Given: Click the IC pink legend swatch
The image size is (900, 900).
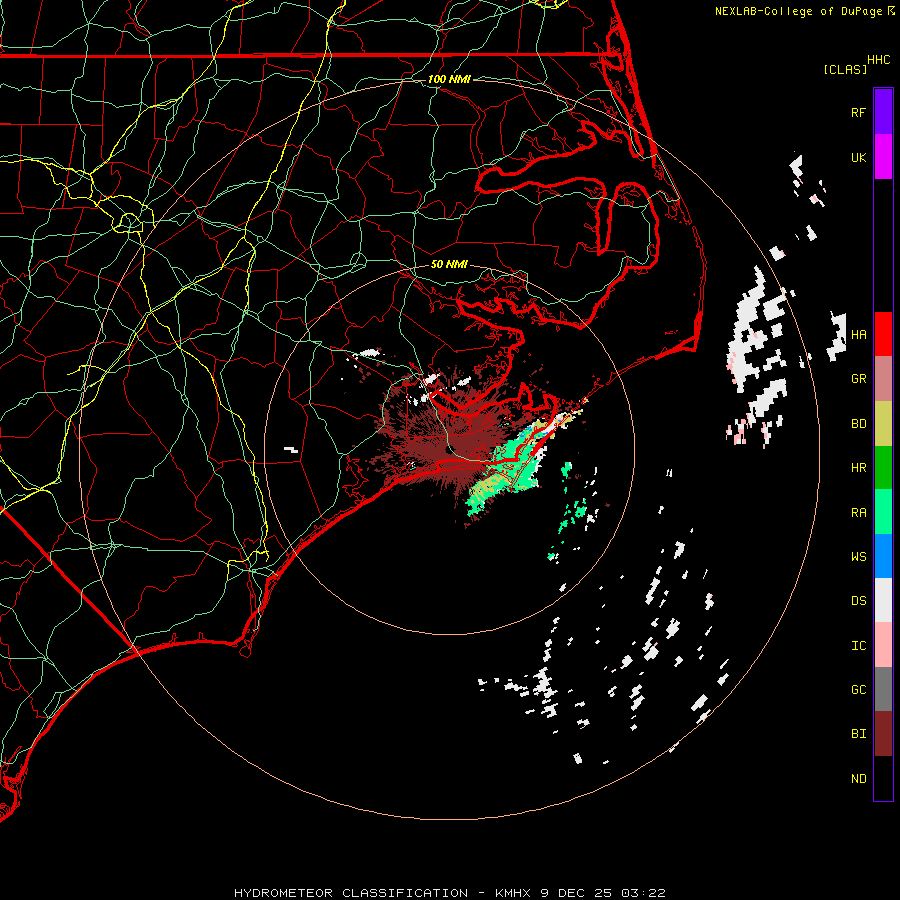Looking at the screenshot, I should (x=883, y=645).
